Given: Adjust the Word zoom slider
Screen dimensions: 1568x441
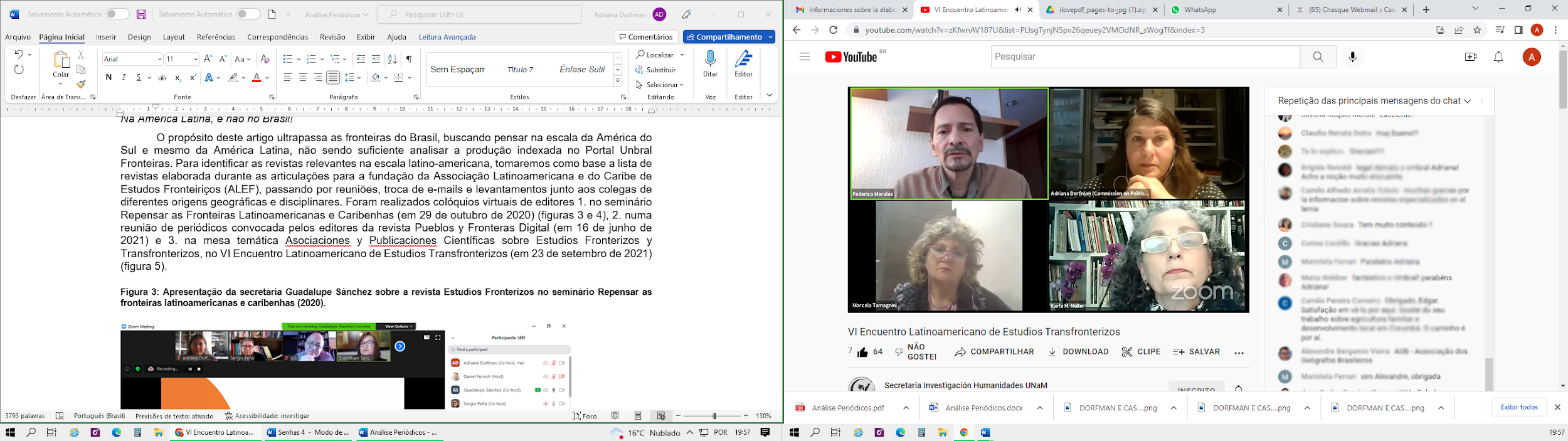Looking at the screenshot, I should (714, 416).
